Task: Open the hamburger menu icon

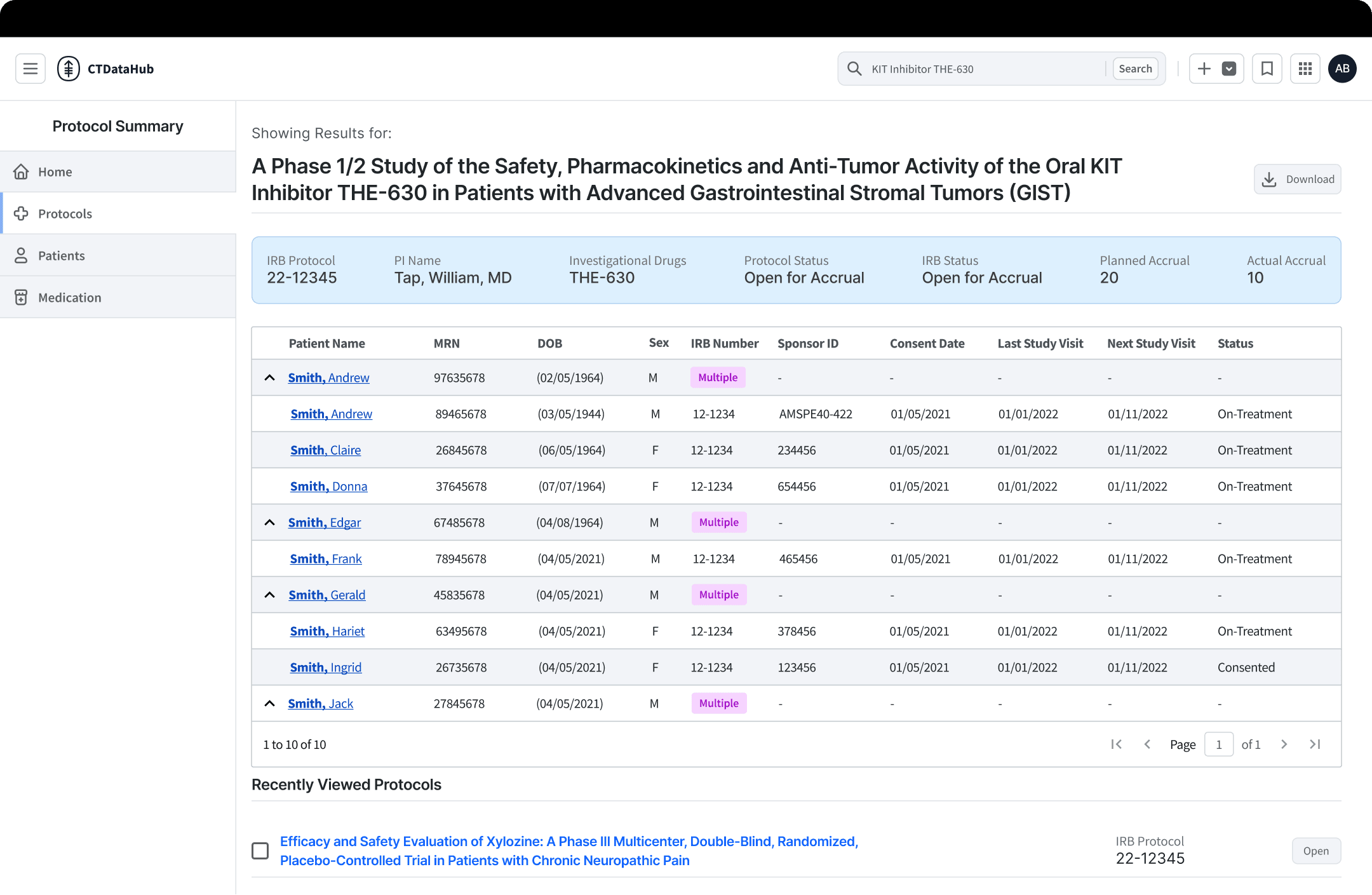Action: coord(30,69)
